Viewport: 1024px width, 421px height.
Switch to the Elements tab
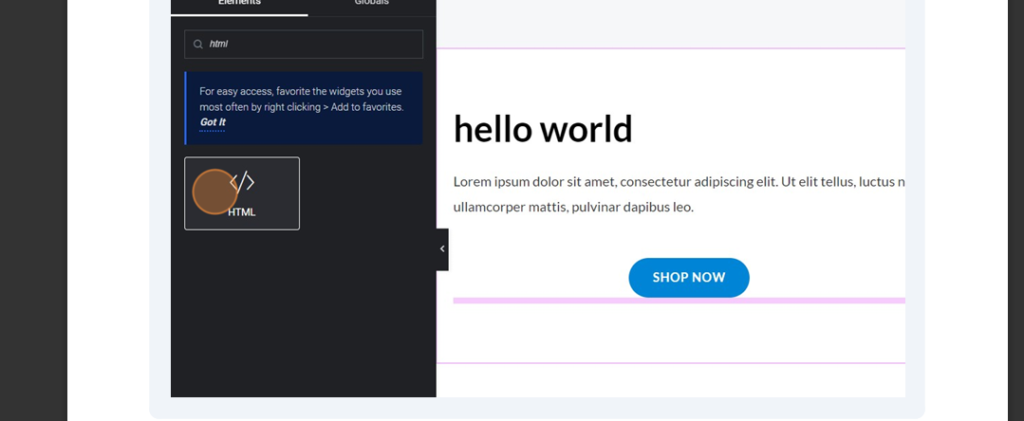tap(239, 4)
